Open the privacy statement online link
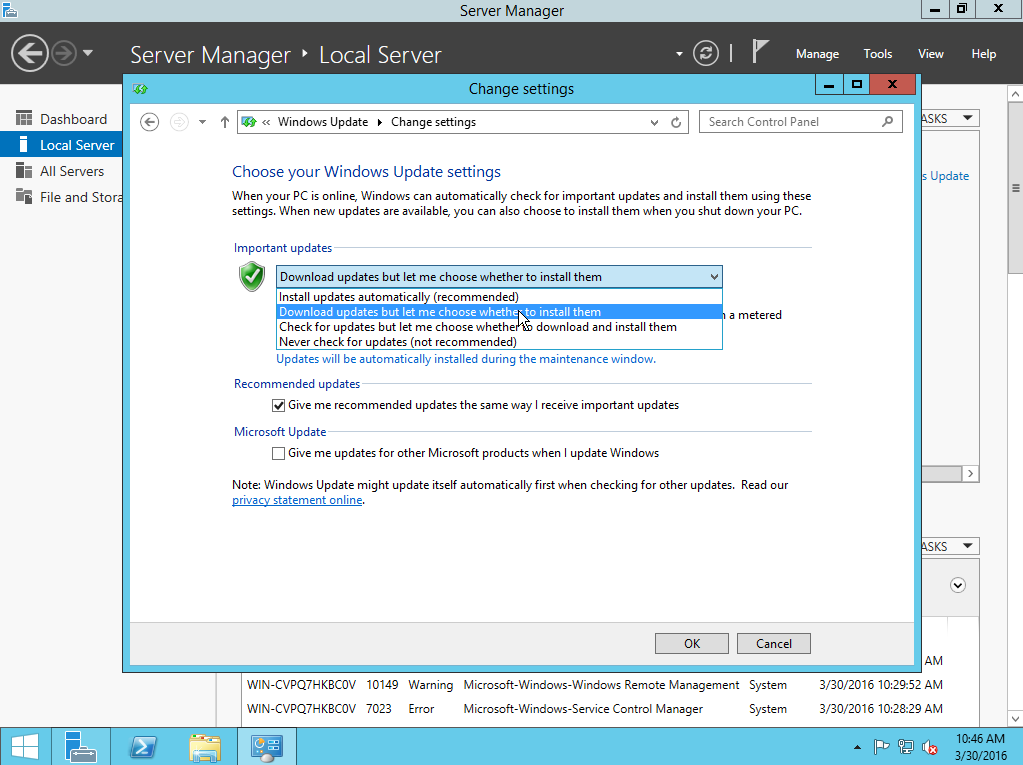This screenshot has height=765, width=1023. (x=297, y=500)
